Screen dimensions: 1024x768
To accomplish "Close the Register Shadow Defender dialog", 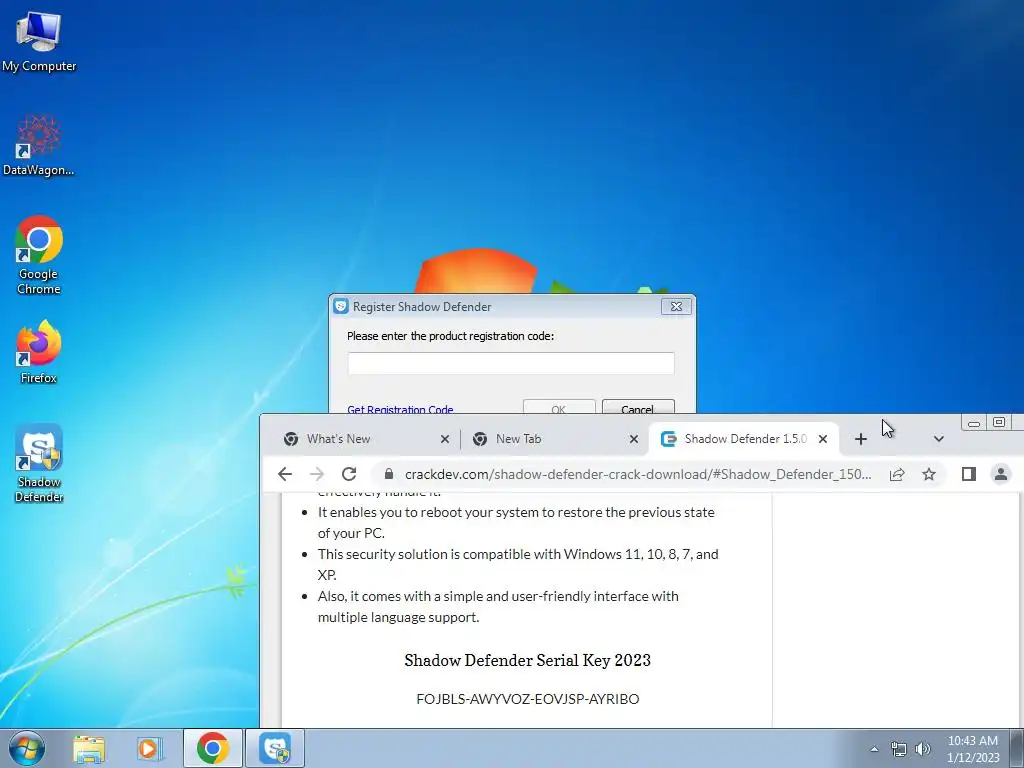I will (676, 306).
